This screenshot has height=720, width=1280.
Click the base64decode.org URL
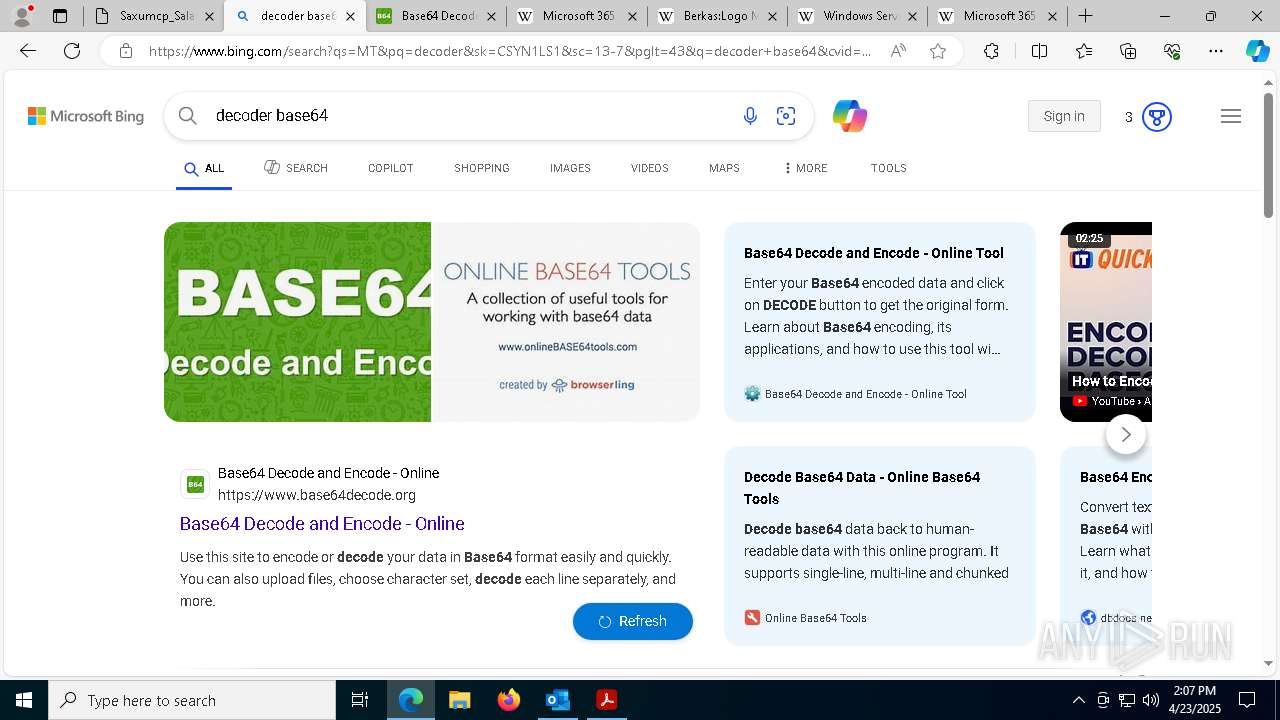(x=317, y=495)
